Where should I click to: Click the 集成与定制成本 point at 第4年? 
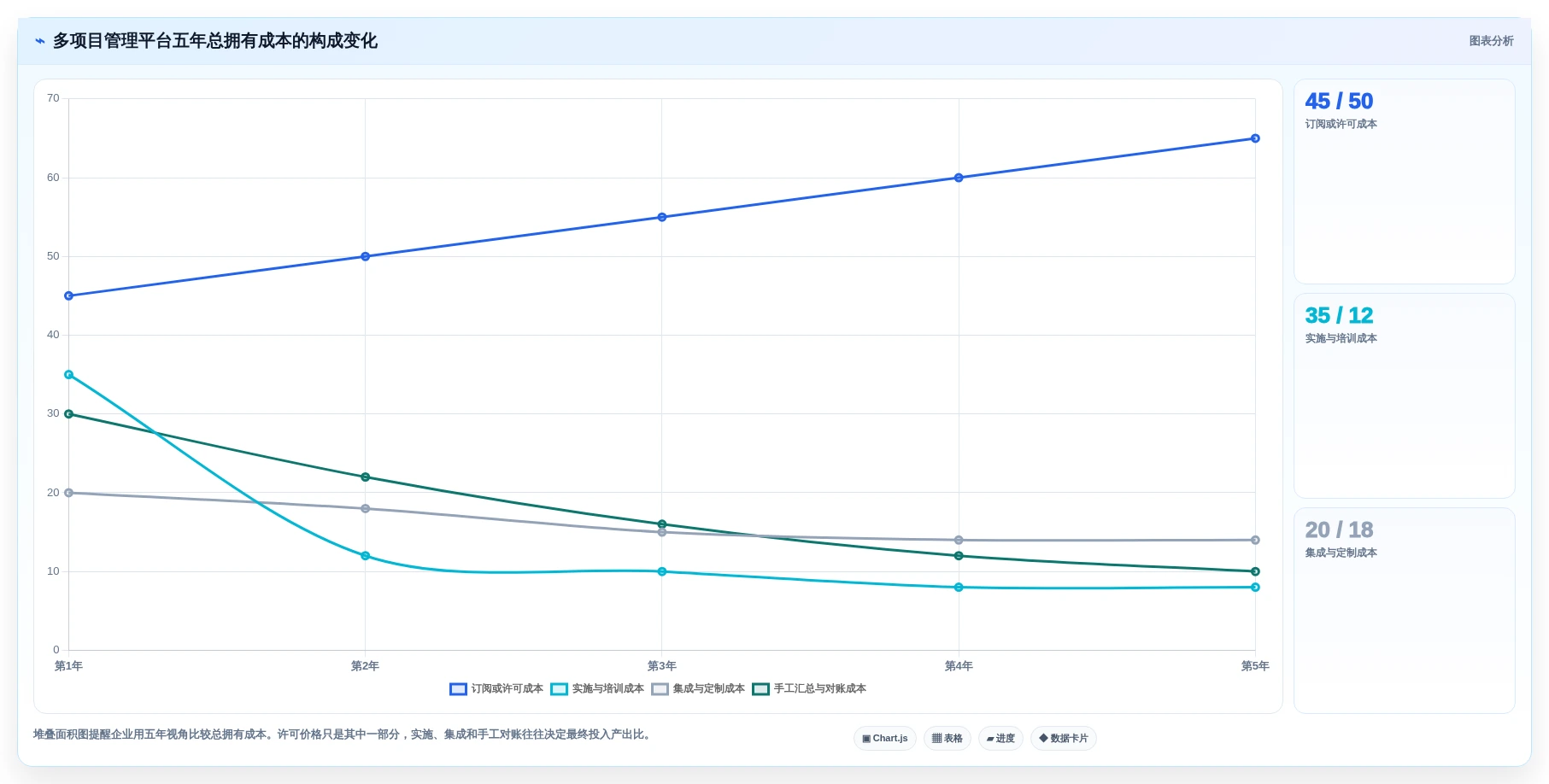click(x=959, y=541)
